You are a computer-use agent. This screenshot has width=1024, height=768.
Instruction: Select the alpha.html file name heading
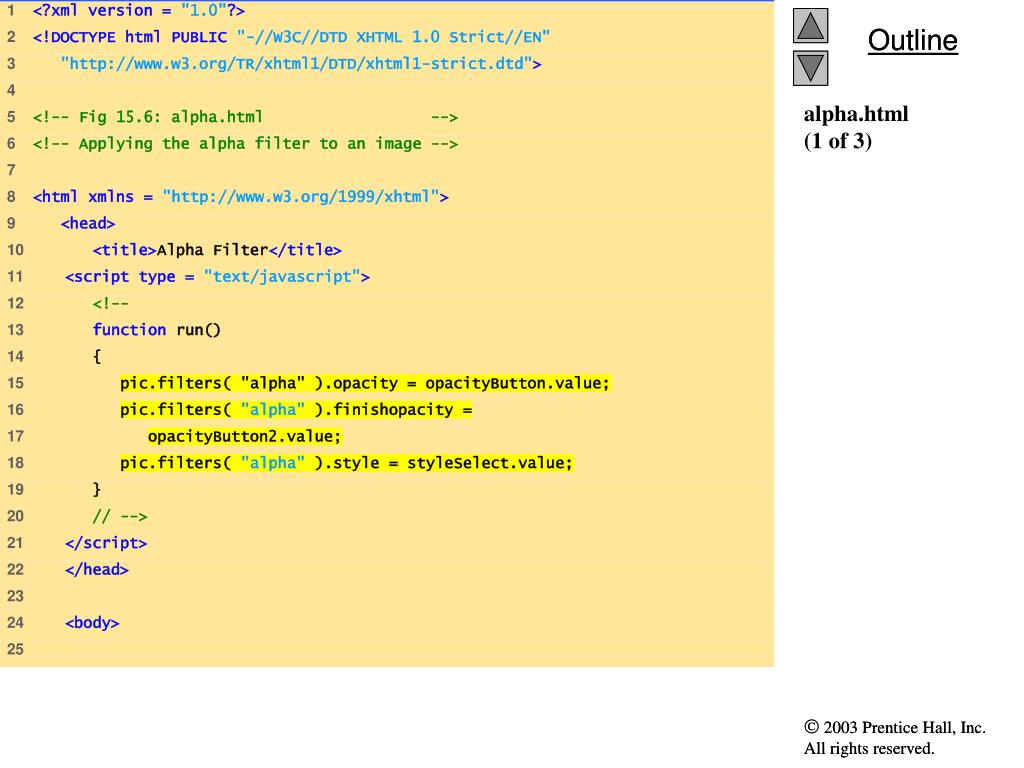tap(856, 114)
